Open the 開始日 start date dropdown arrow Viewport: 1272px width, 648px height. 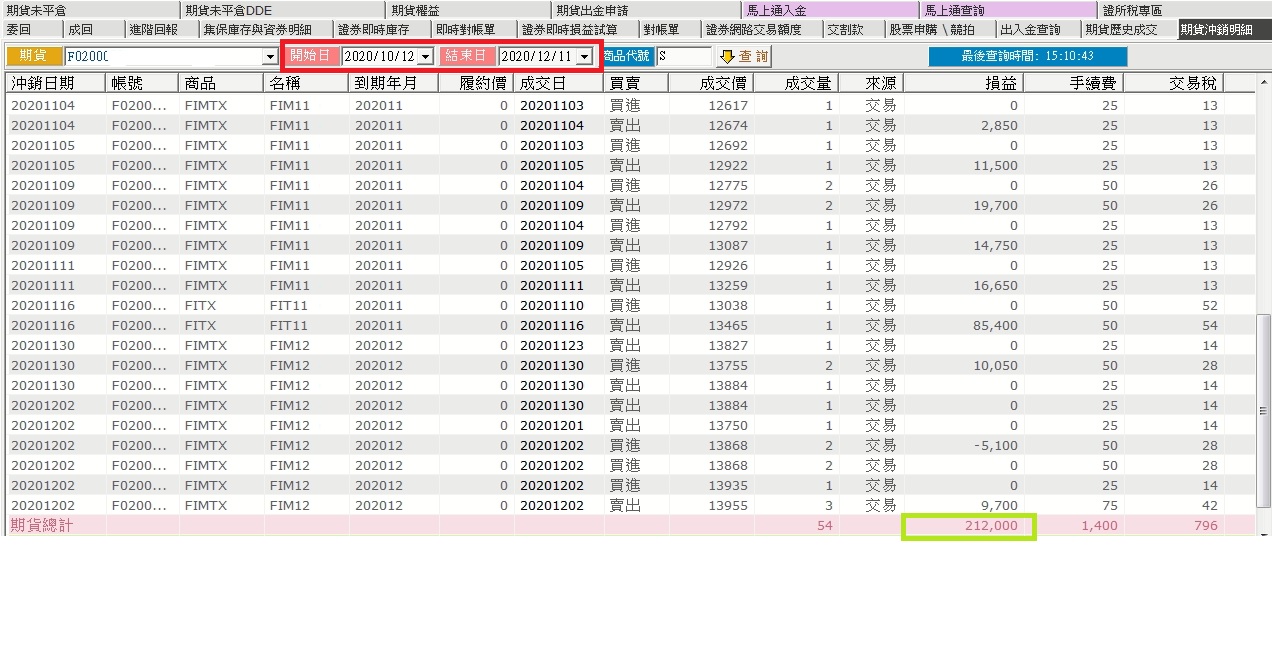click(x=425, y=57)
